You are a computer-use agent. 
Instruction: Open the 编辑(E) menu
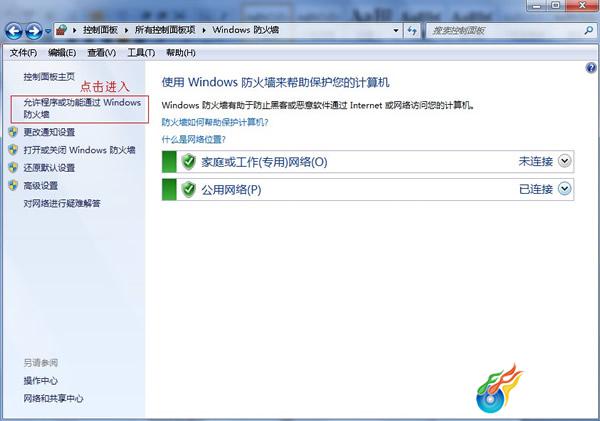(x=62, y=53)
